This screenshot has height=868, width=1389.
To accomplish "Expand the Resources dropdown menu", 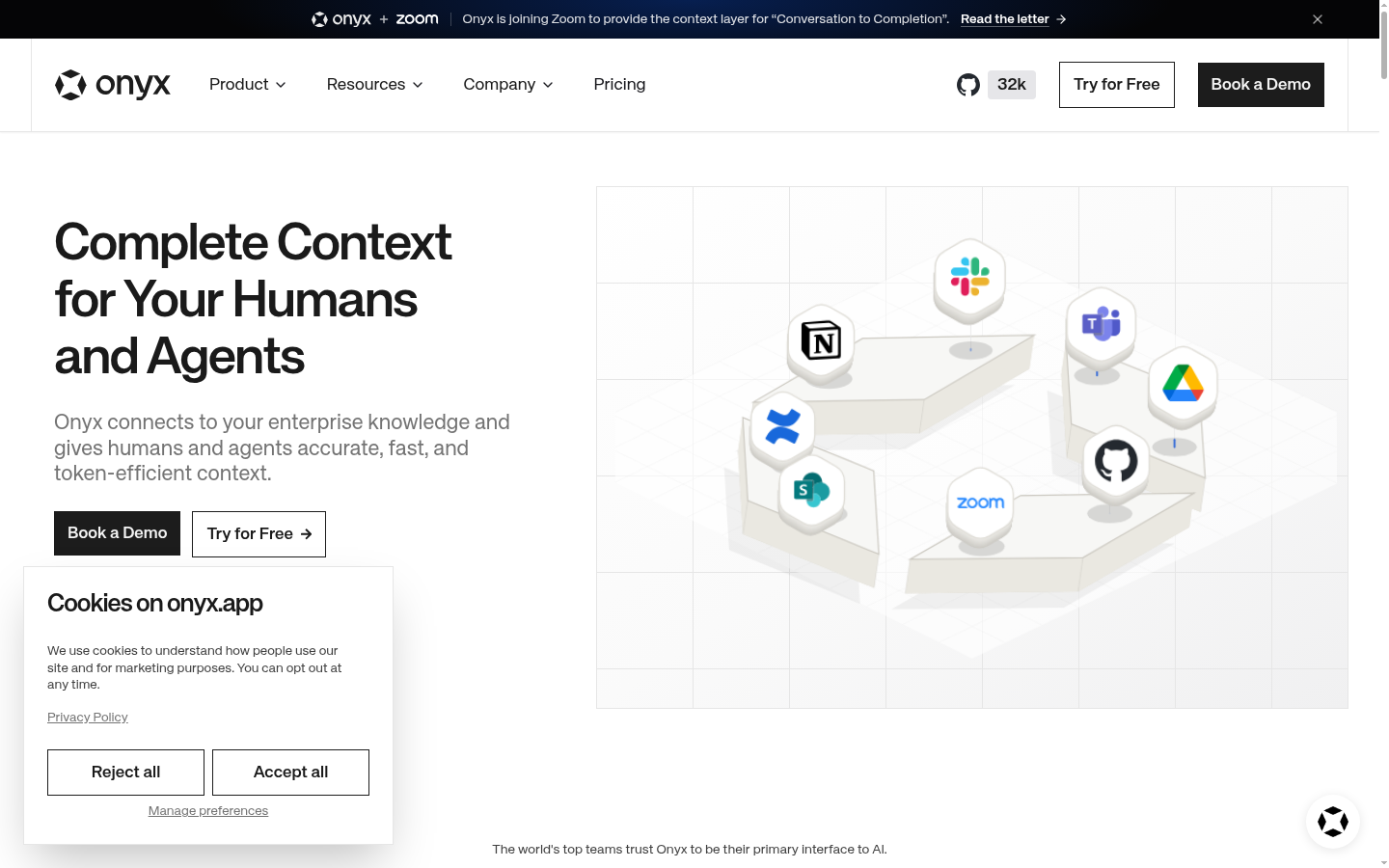I will 375,85.
